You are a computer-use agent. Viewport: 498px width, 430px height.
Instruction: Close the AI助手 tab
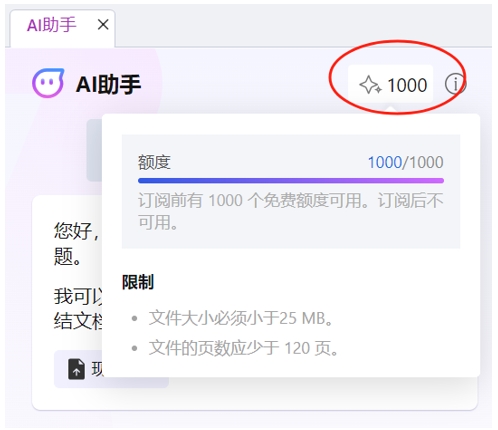point(103,25)
